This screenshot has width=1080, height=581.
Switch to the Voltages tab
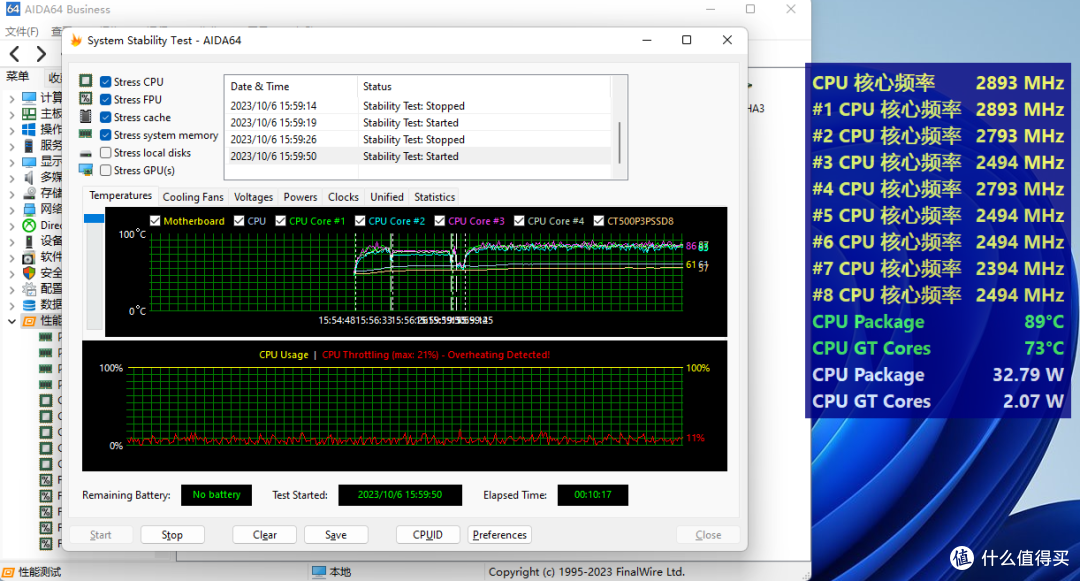pos(253,197)
